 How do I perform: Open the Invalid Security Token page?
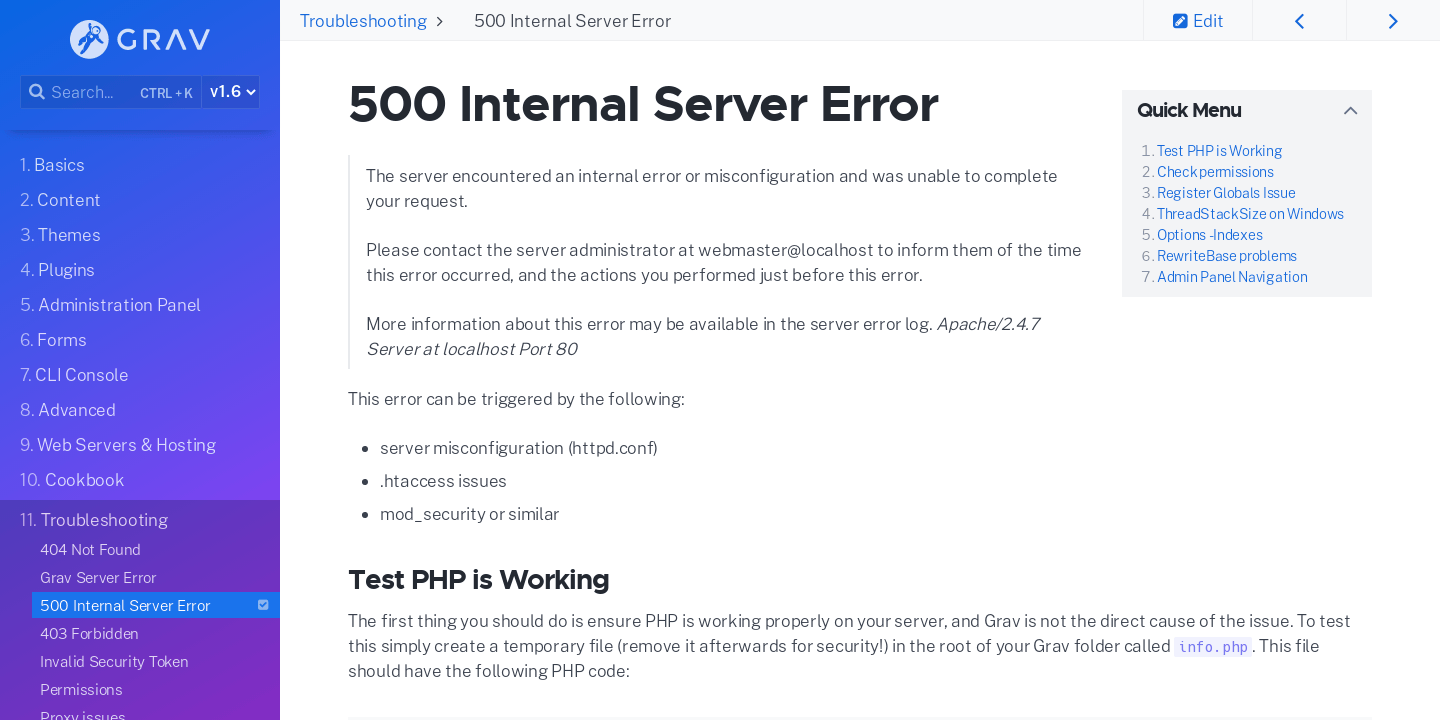click(114, 662)
